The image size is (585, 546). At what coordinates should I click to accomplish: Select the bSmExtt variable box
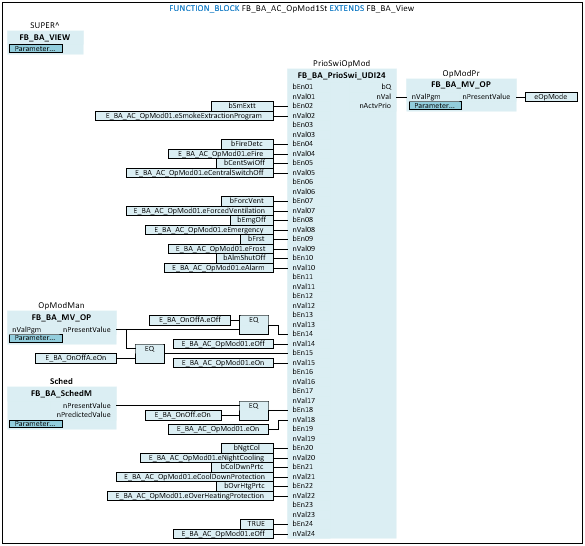coord(242,106)
